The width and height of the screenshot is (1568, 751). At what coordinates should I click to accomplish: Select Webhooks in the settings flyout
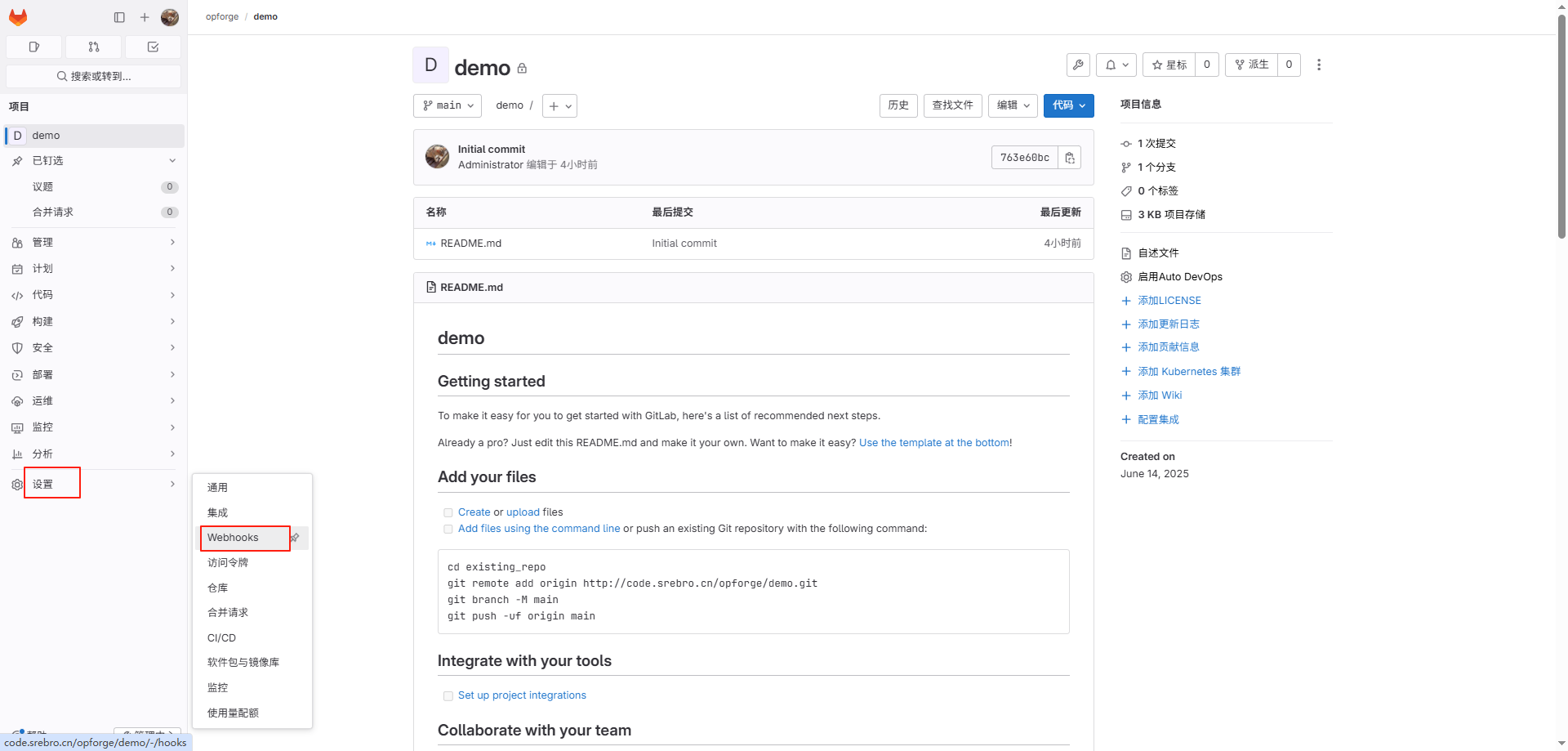[x=234, y=538]
